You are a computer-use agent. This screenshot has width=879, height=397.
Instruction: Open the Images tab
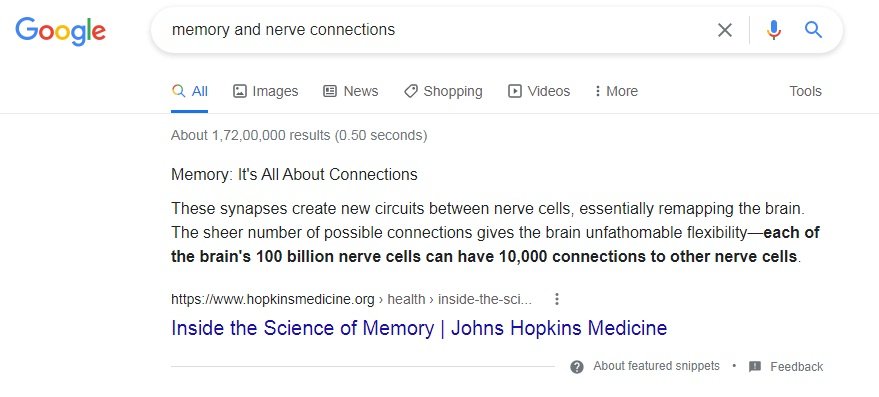(266, 91)
